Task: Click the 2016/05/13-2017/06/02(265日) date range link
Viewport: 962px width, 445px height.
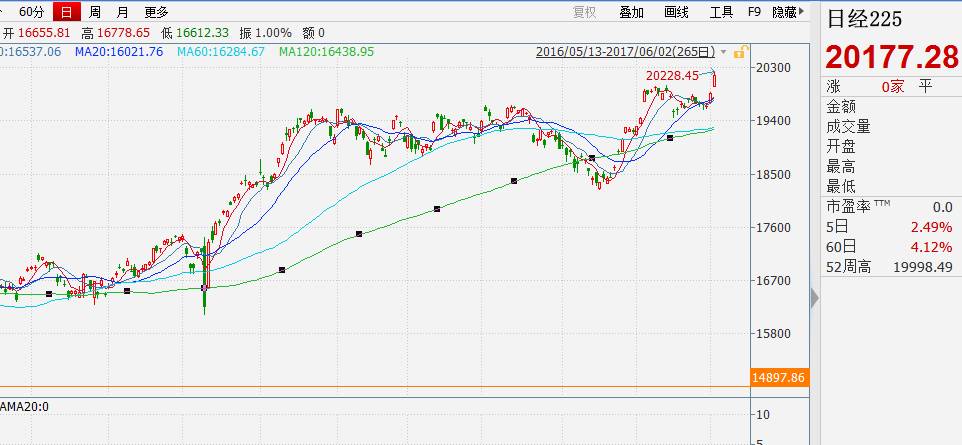Action: tap(626, 52)
